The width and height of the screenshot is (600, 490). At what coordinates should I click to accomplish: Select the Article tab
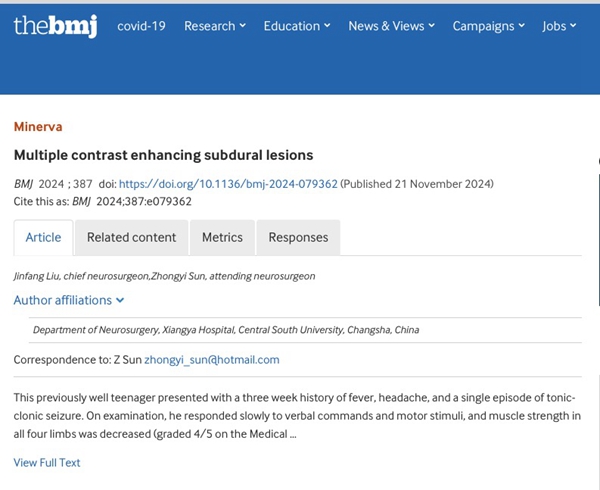coord(43,237)
